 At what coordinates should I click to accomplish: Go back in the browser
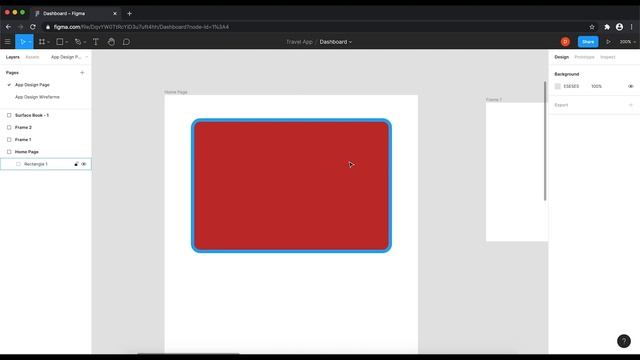click(x=8, y=27)
